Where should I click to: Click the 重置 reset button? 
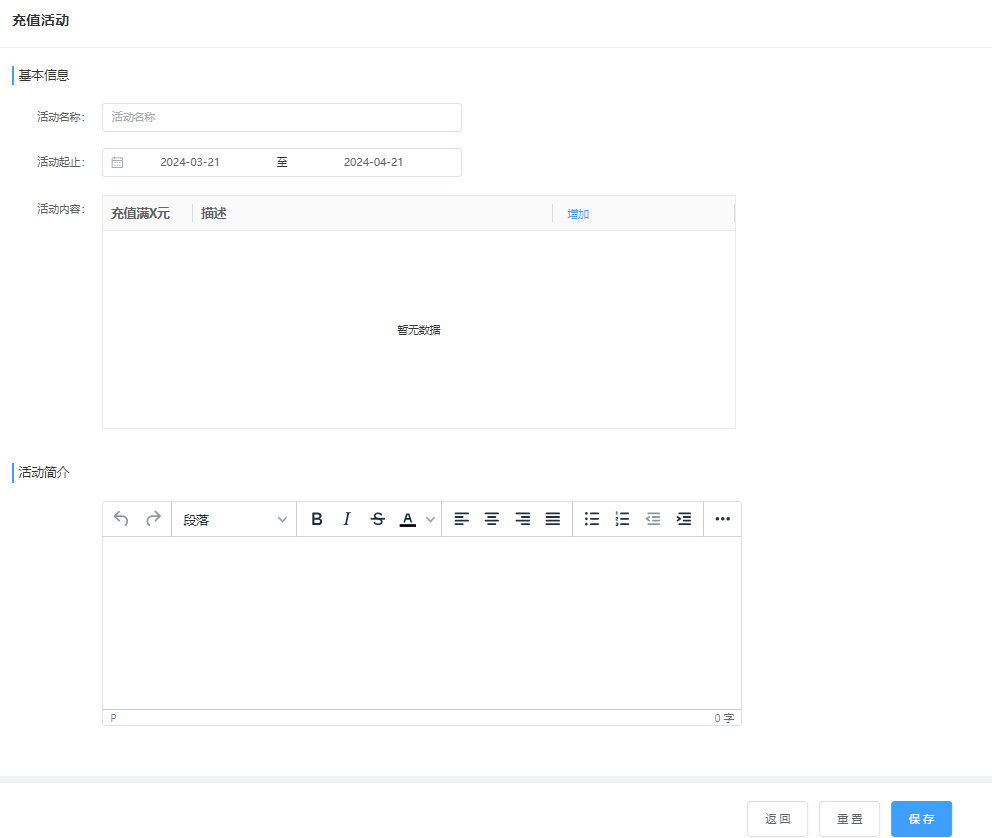[849, 819]
